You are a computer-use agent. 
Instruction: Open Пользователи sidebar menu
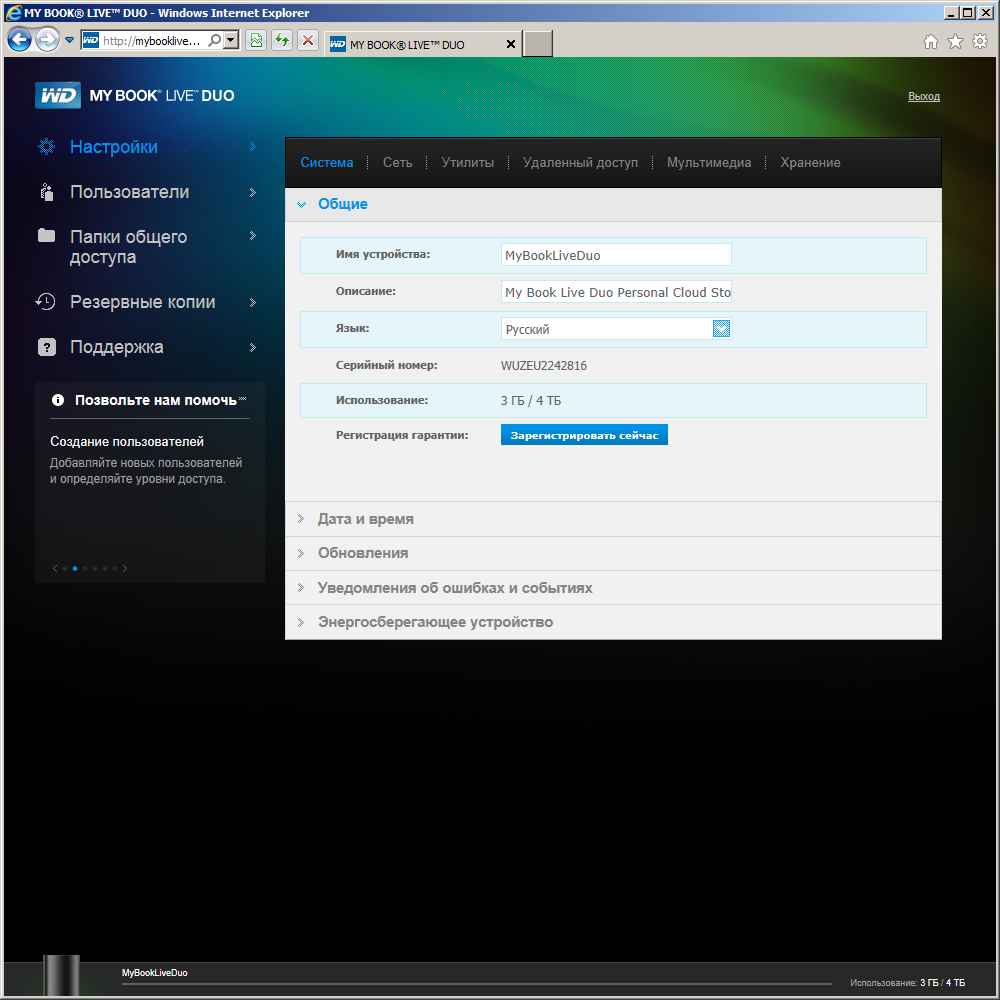point(129,192)
